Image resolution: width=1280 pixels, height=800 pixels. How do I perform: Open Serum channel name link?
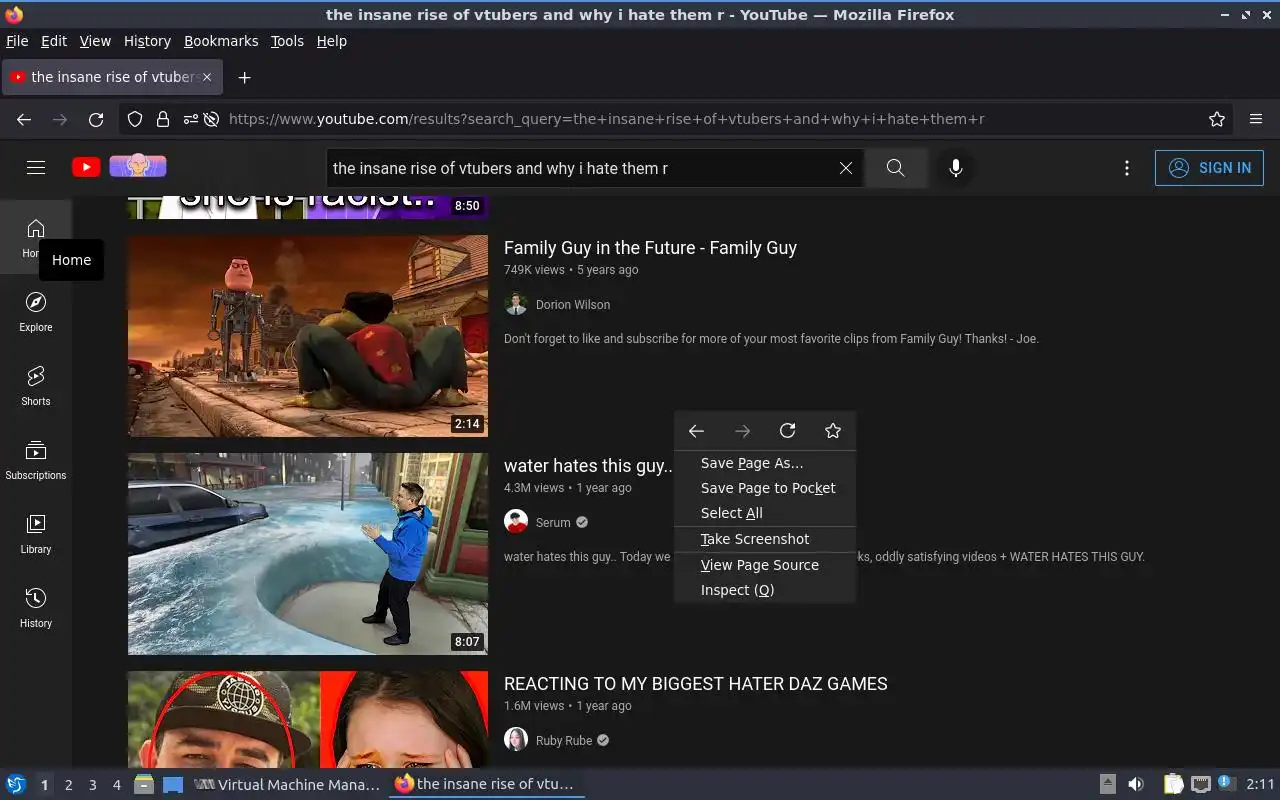click(x=553, y=523)
